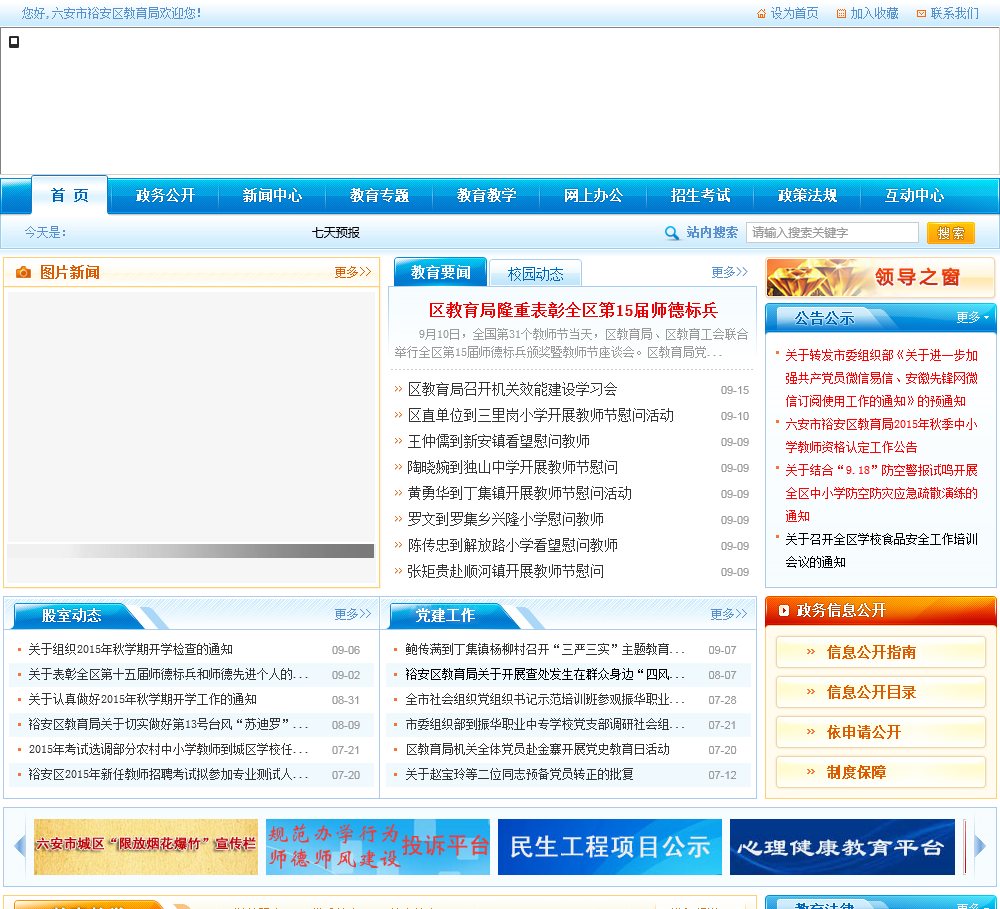Open article 张矩贵赴顺河镇开展教师节慰问

pos(505,572)
